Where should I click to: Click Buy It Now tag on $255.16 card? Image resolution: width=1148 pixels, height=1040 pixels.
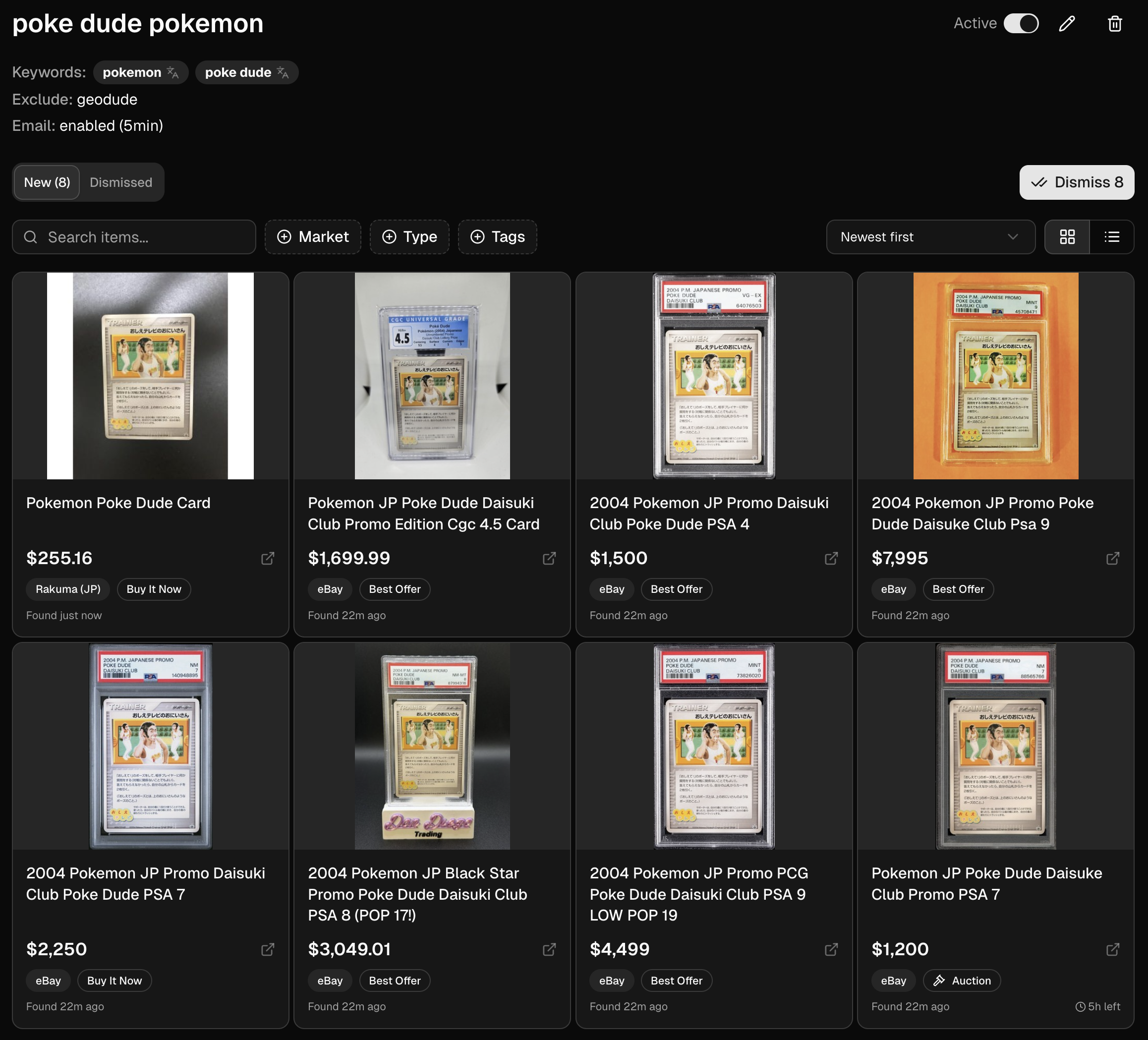154,589
